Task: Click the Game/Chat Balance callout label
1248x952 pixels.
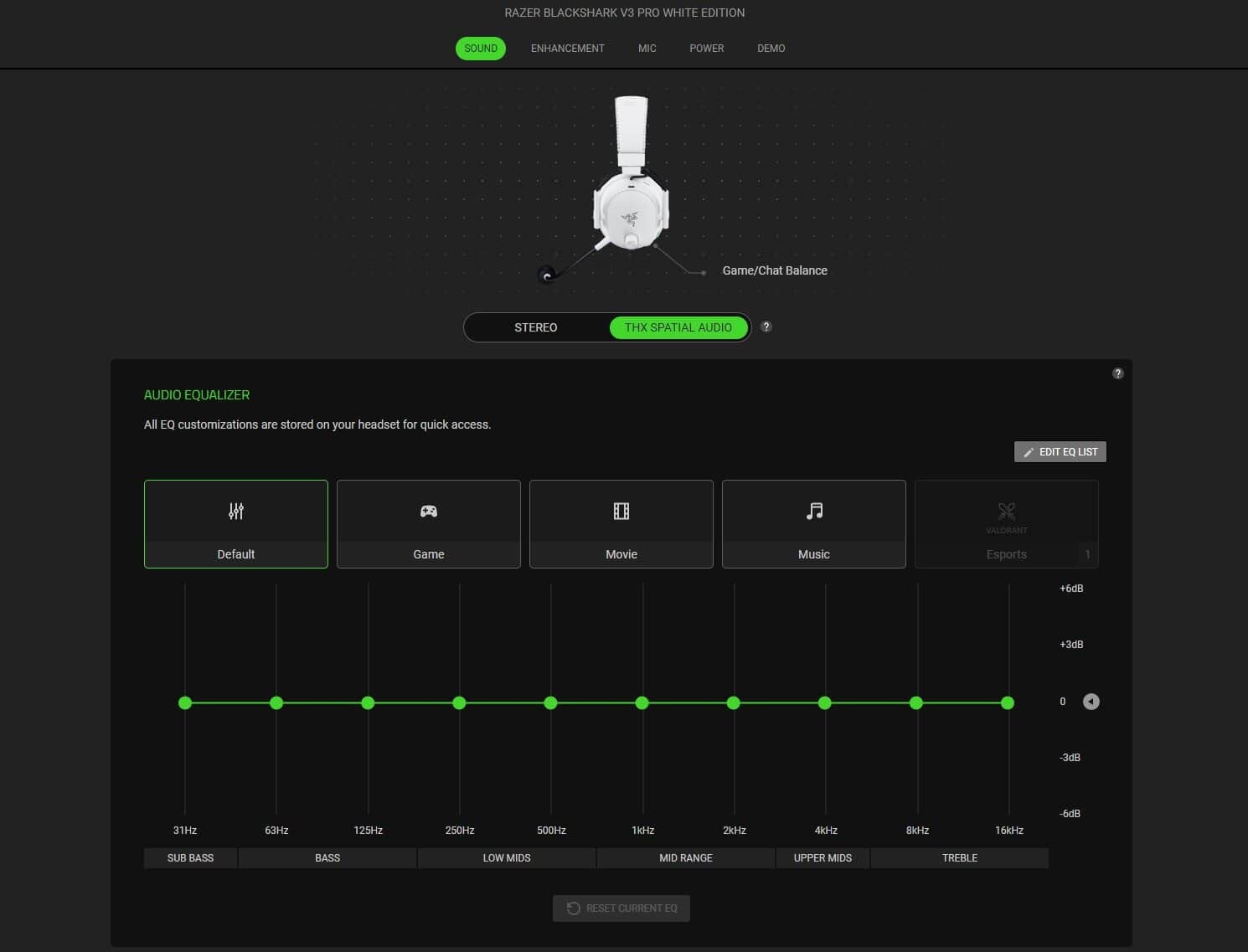Action: (x=775, y=270)
